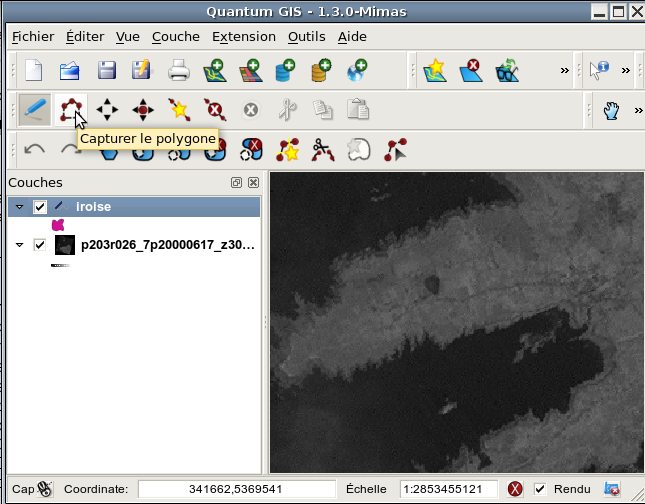Select the Add vertex tool
645x504 pixels.
(179, 110)
